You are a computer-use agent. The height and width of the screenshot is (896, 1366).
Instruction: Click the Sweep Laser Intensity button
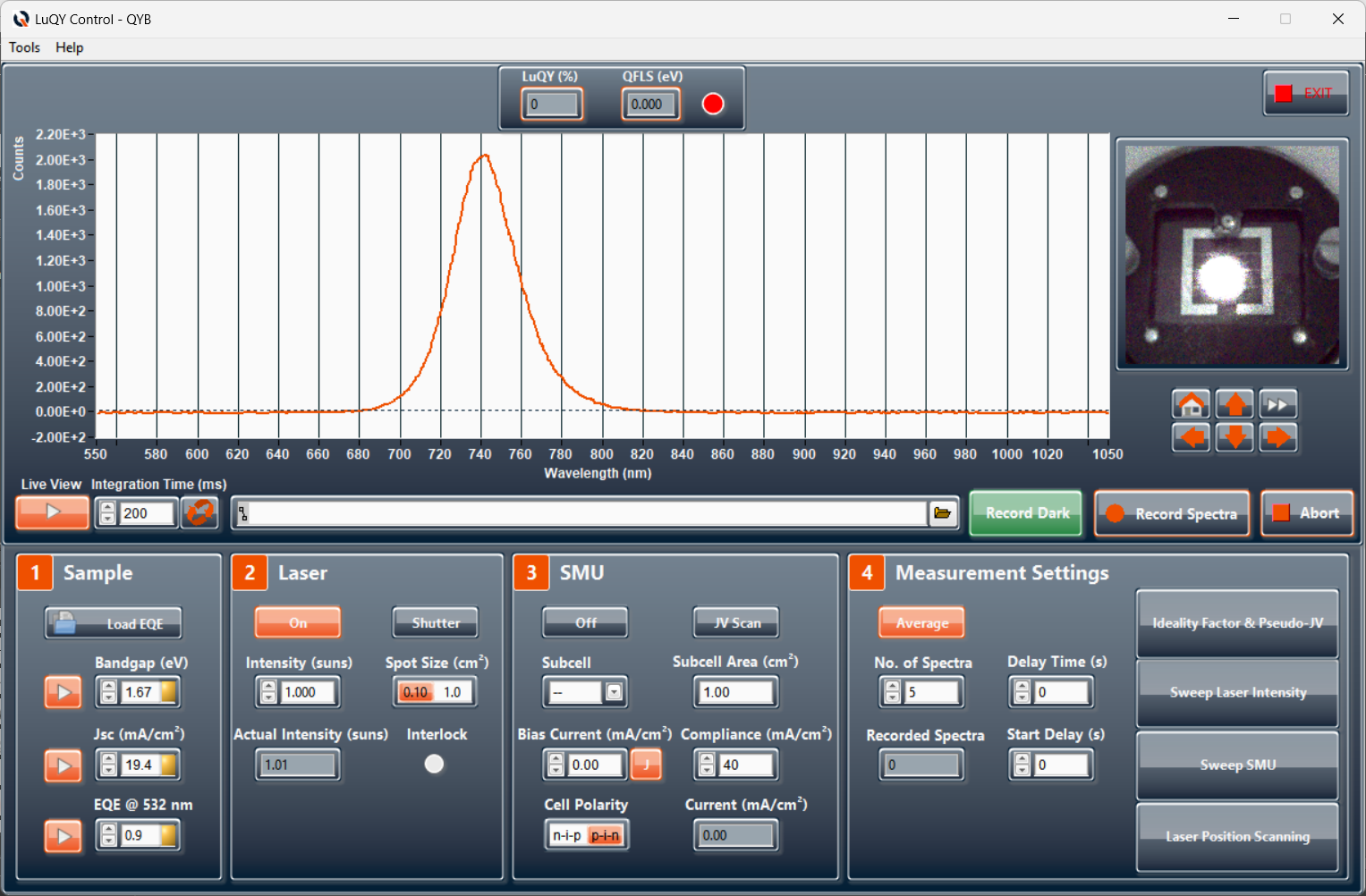coord(1237,693)
